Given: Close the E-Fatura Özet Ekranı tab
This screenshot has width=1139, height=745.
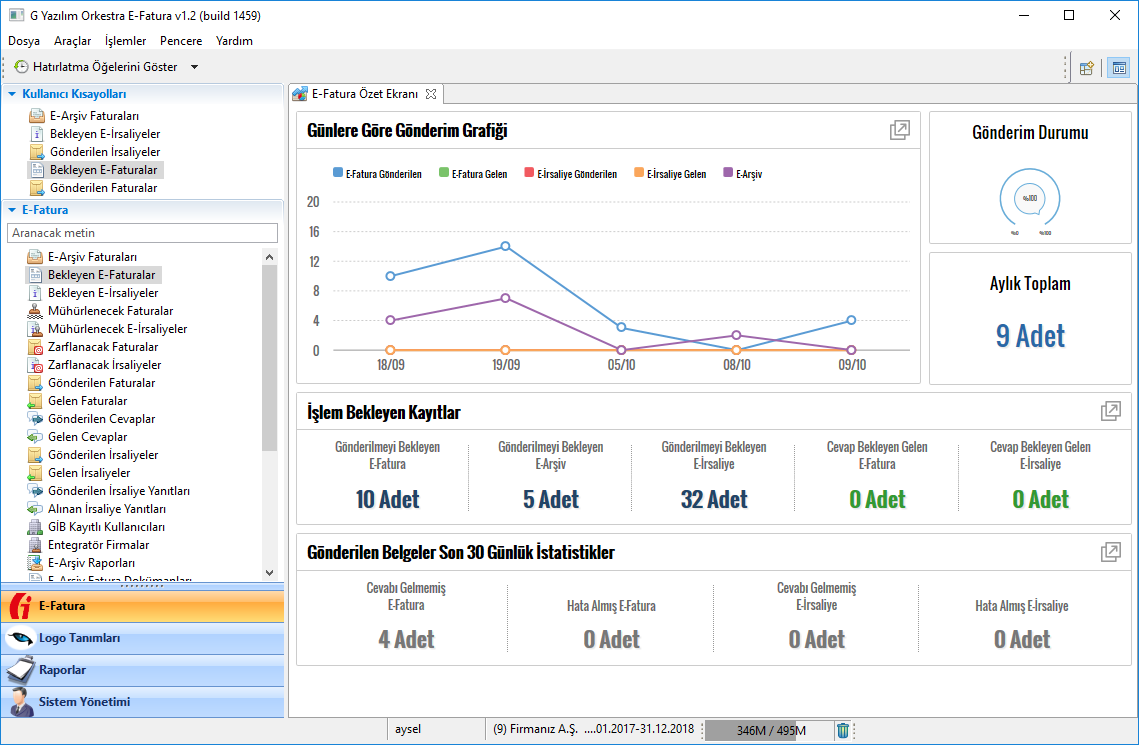Looking at the screenshot, I should tap(431, 94).
